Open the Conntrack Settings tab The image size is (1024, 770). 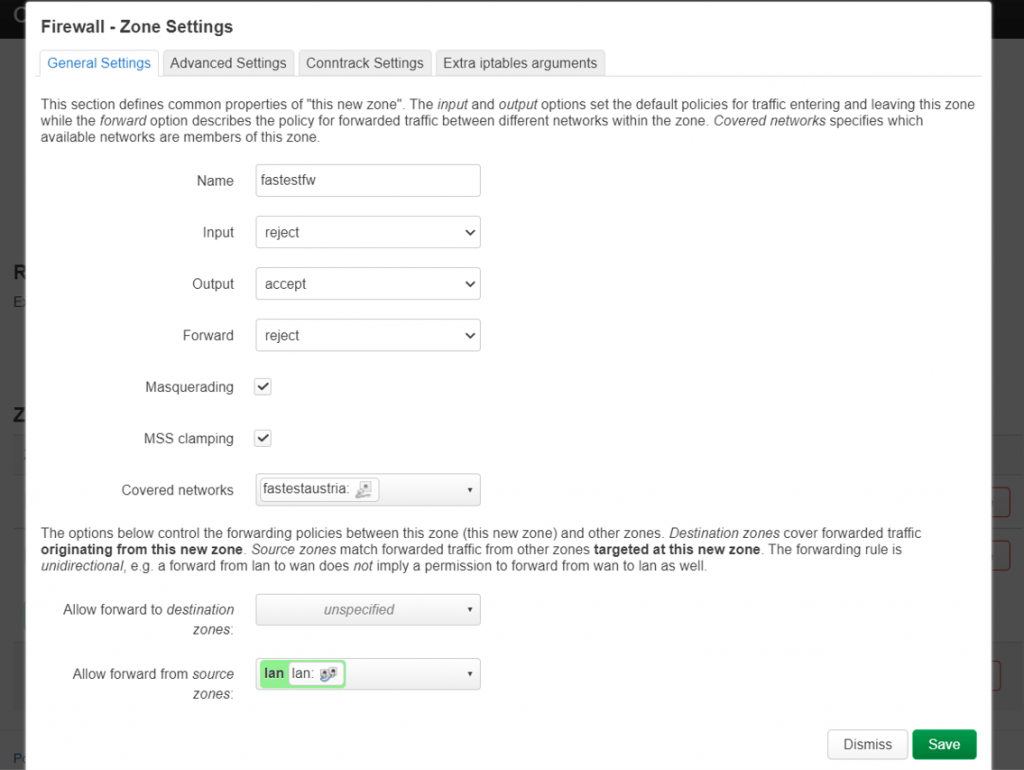point(364,62)
